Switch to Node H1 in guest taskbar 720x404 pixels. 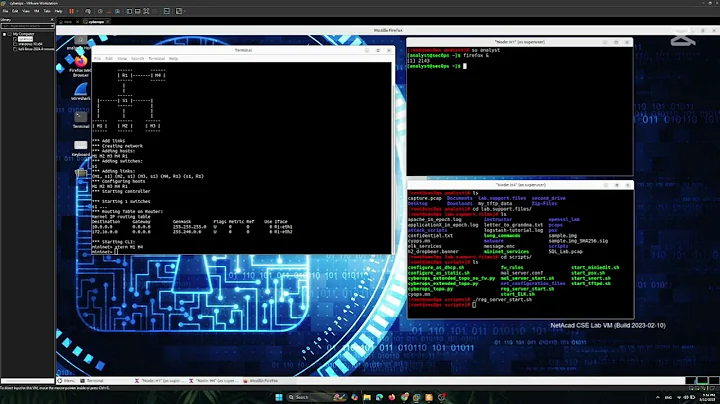pos(160,381)
